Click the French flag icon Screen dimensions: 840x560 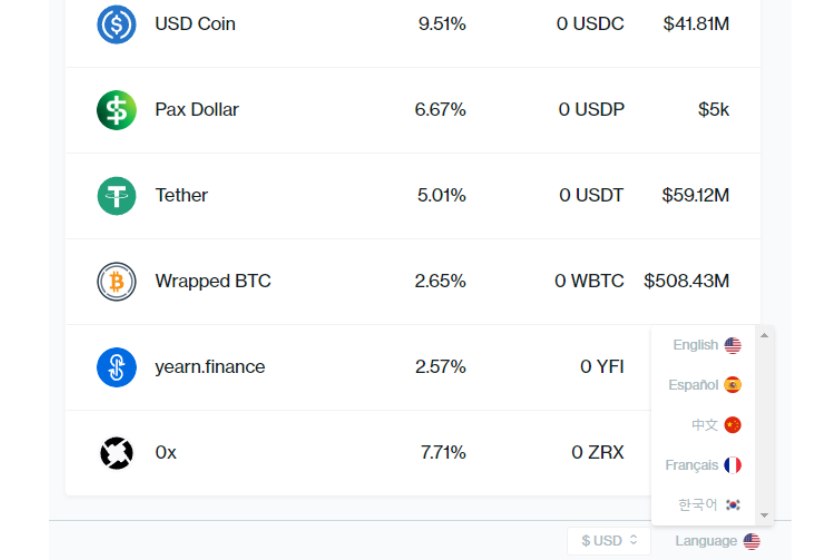[732, 465]
